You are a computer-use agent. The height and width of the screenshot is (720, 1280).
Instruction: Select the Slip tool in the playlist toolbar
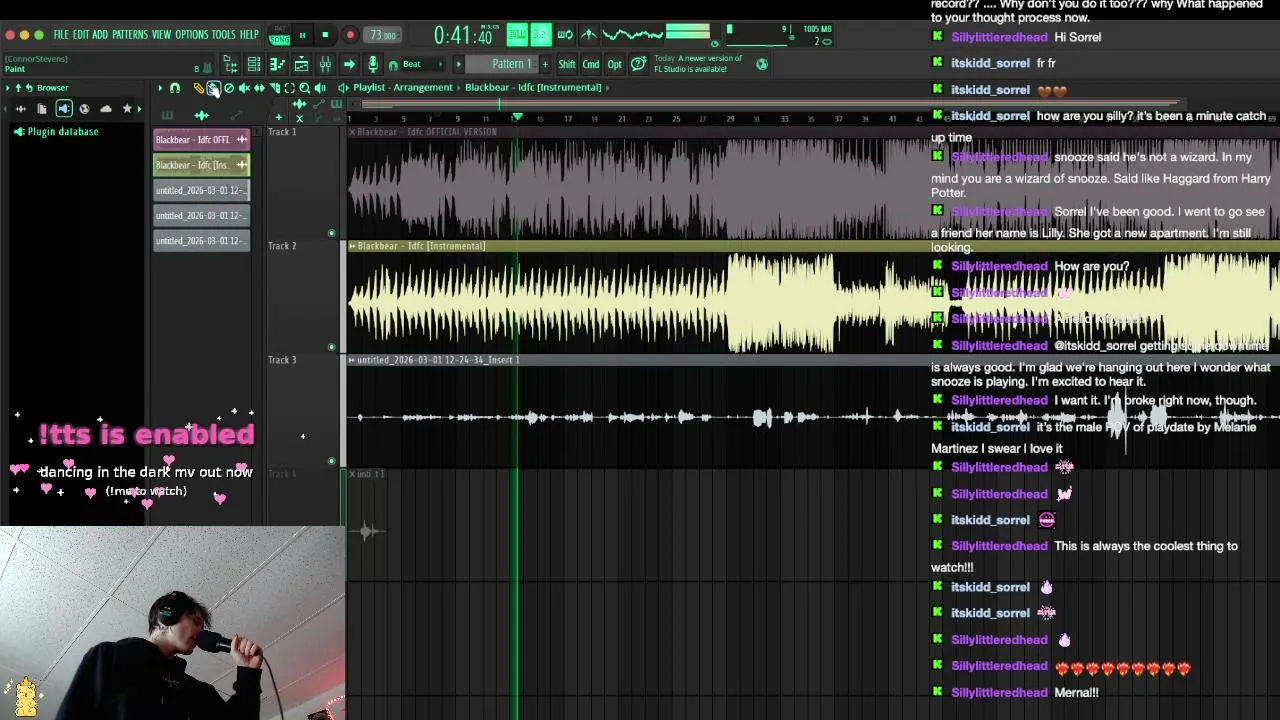click(x=259, y=88)
